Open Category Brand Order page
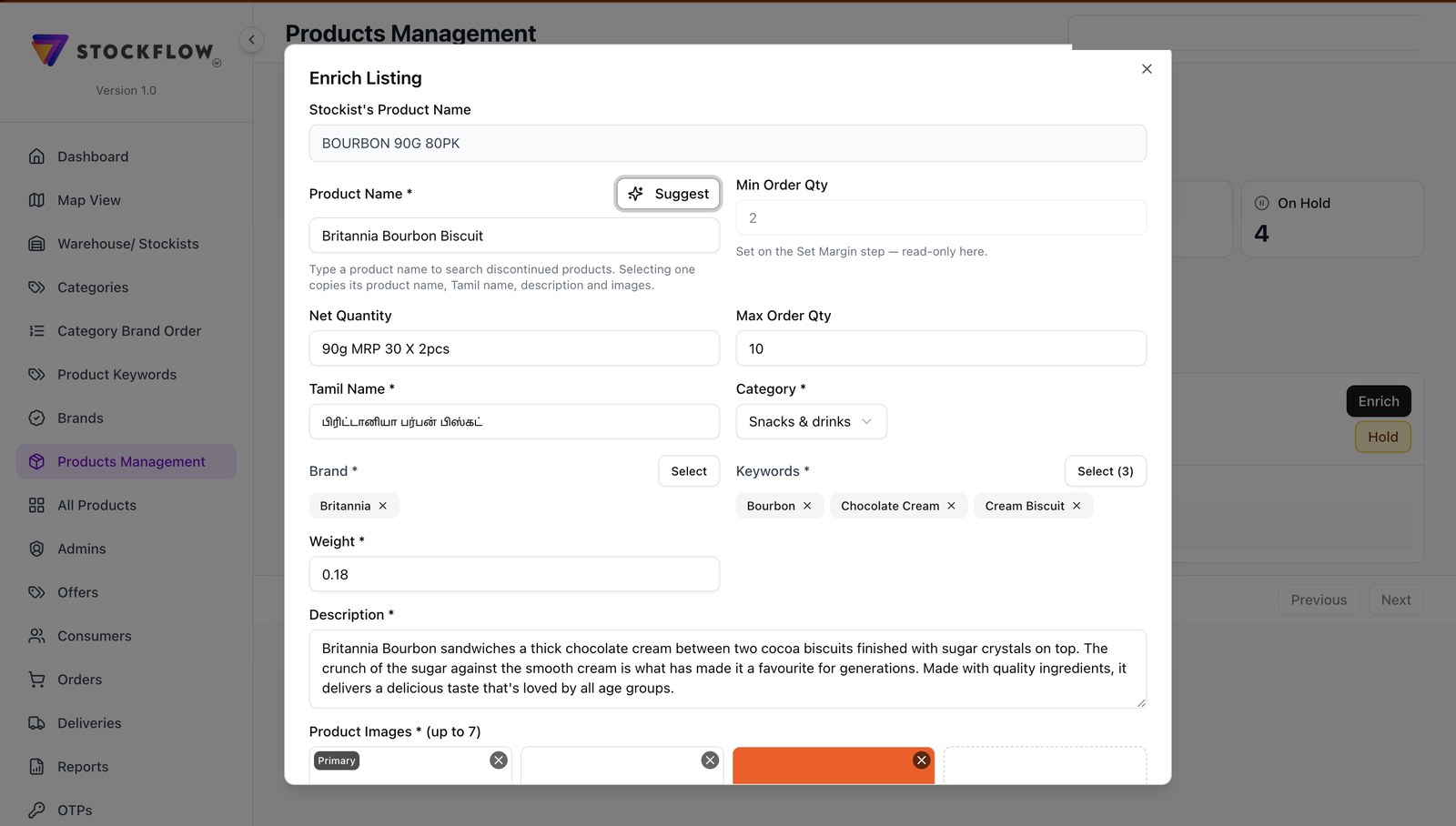 point(126,331)
